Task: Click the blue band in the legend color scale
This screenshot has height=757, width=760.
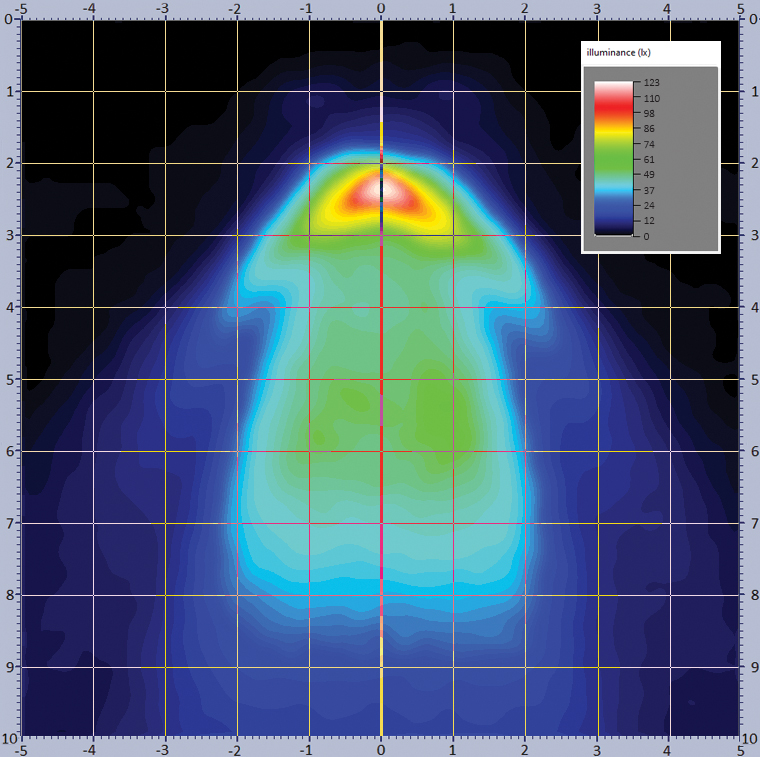Action: tap(613, 205)
